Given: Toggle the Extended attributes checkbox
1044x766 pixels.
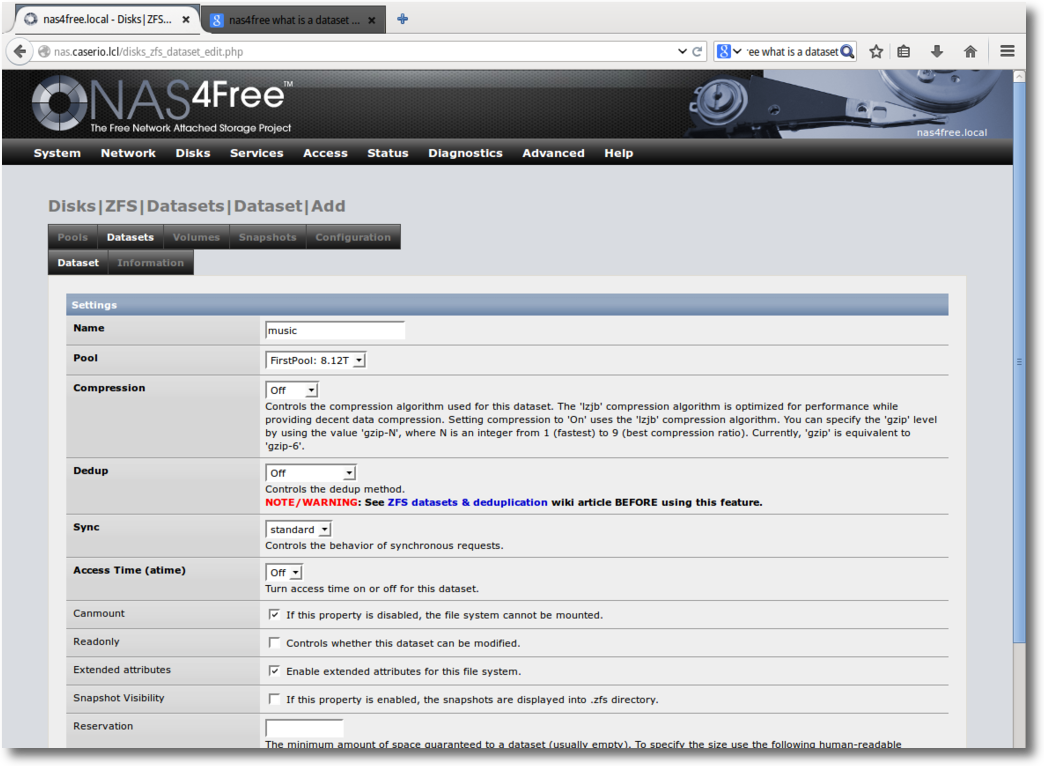Looking at the screenshot, I should click(x=274, y=671).
